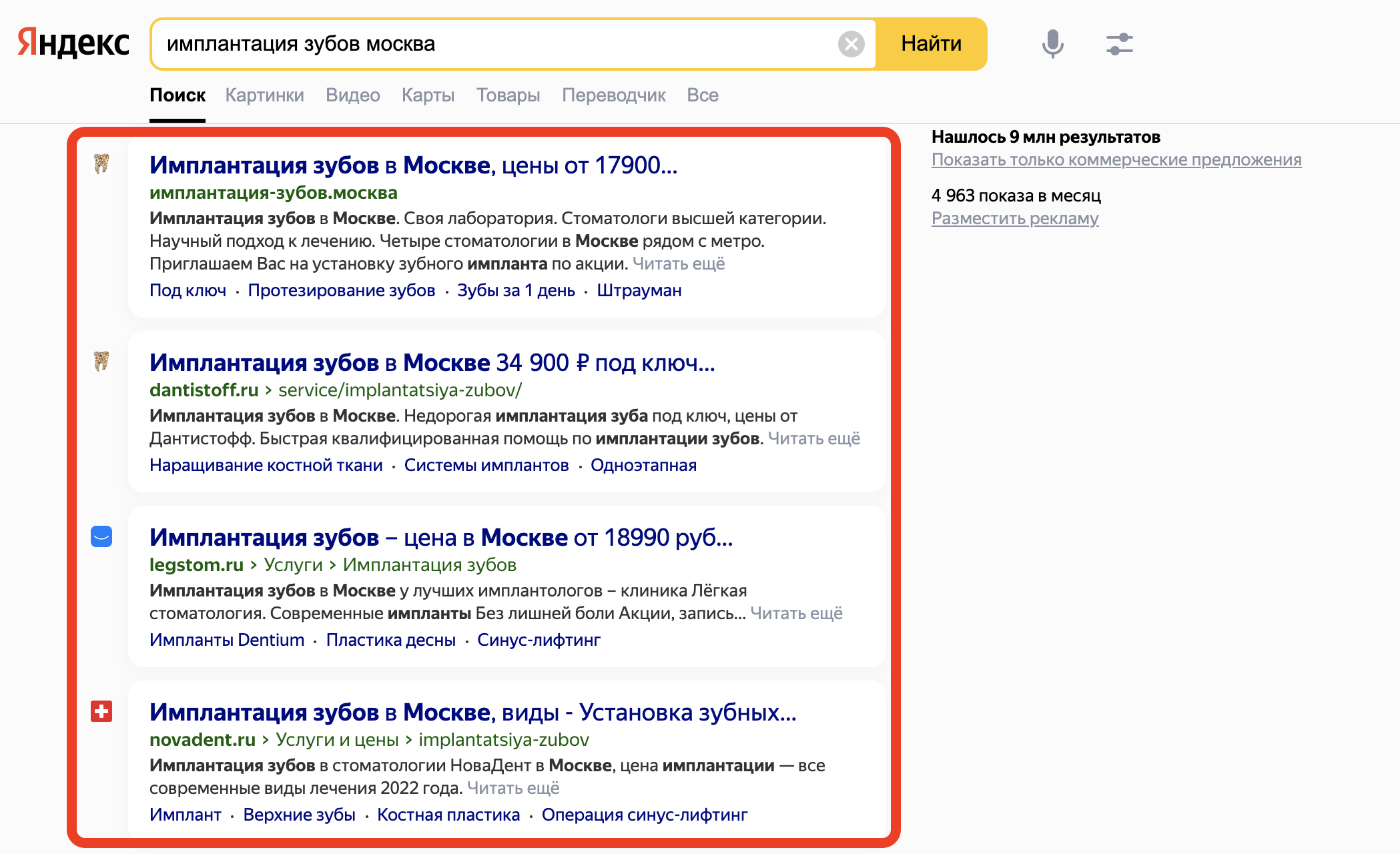Open the 'Импланты Dentium' sitelink
Image resolution: width=1400 pixels, height=854 pixels.
coord(226,640)
